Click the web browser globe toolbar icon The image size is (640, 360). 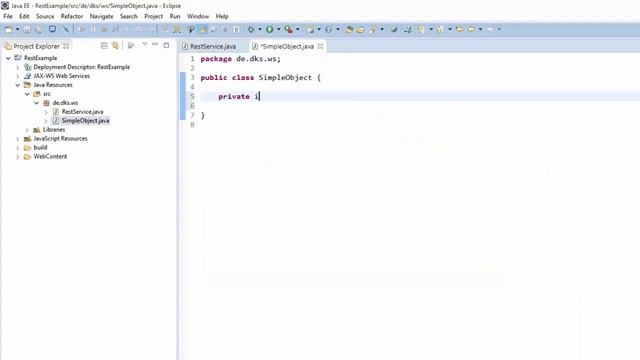394,29
